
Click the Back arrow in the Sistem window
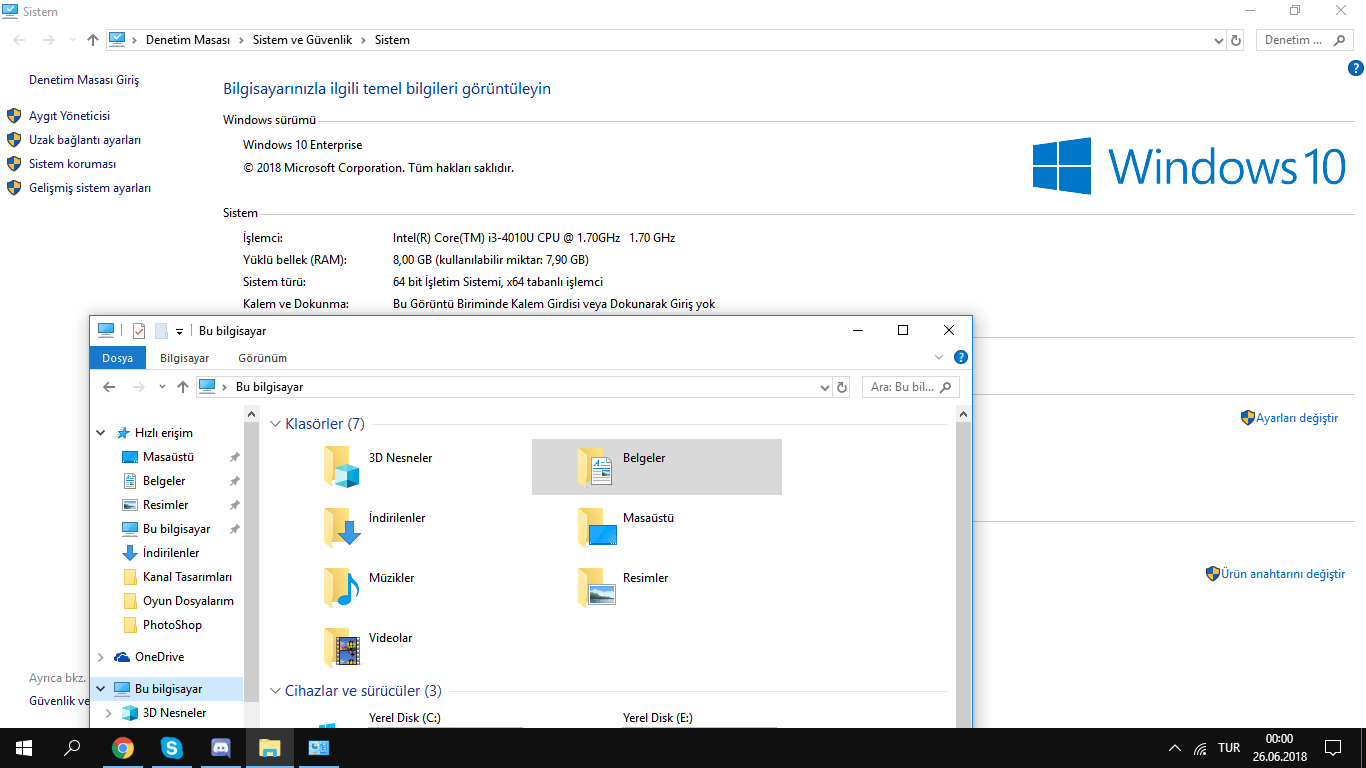[x=20, y=40]
